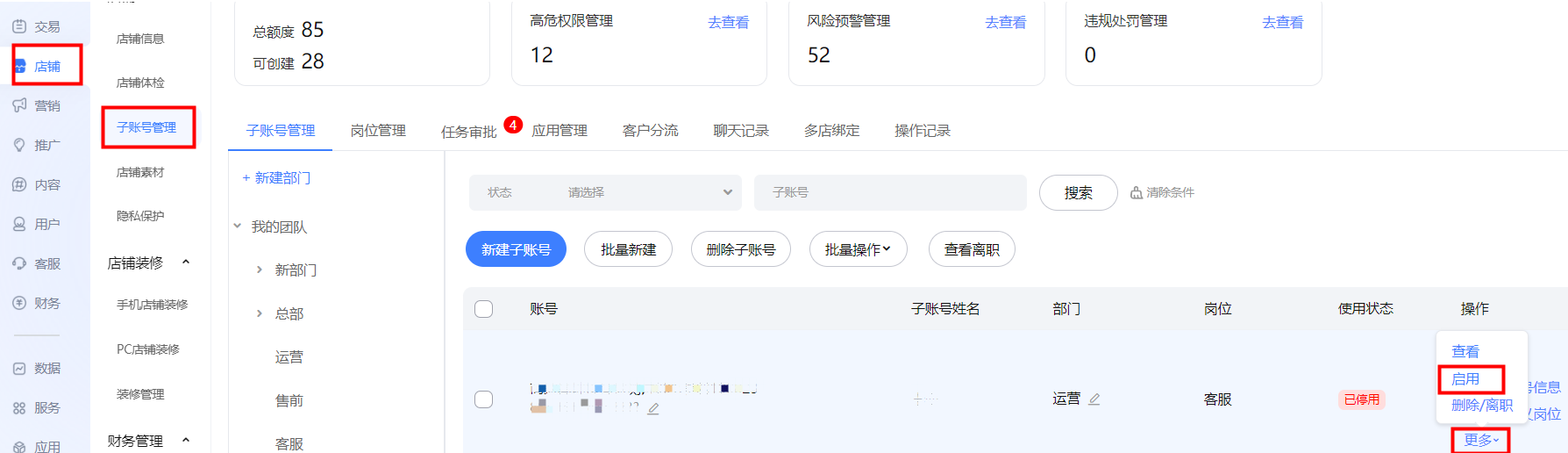Viewport: 1568px width, 453px height.
Task: Open the 推广 sidebar icon
Action: pos(19,145)
